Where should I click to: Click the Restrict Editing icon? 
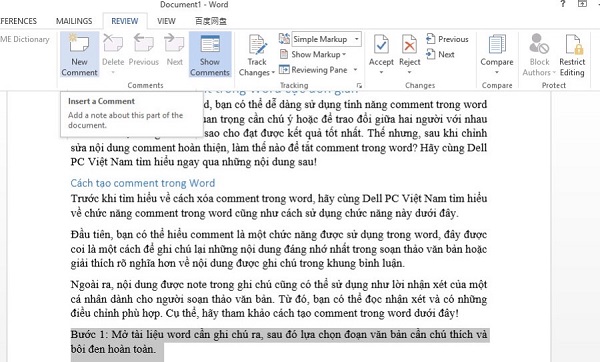[x=574, y=44]
